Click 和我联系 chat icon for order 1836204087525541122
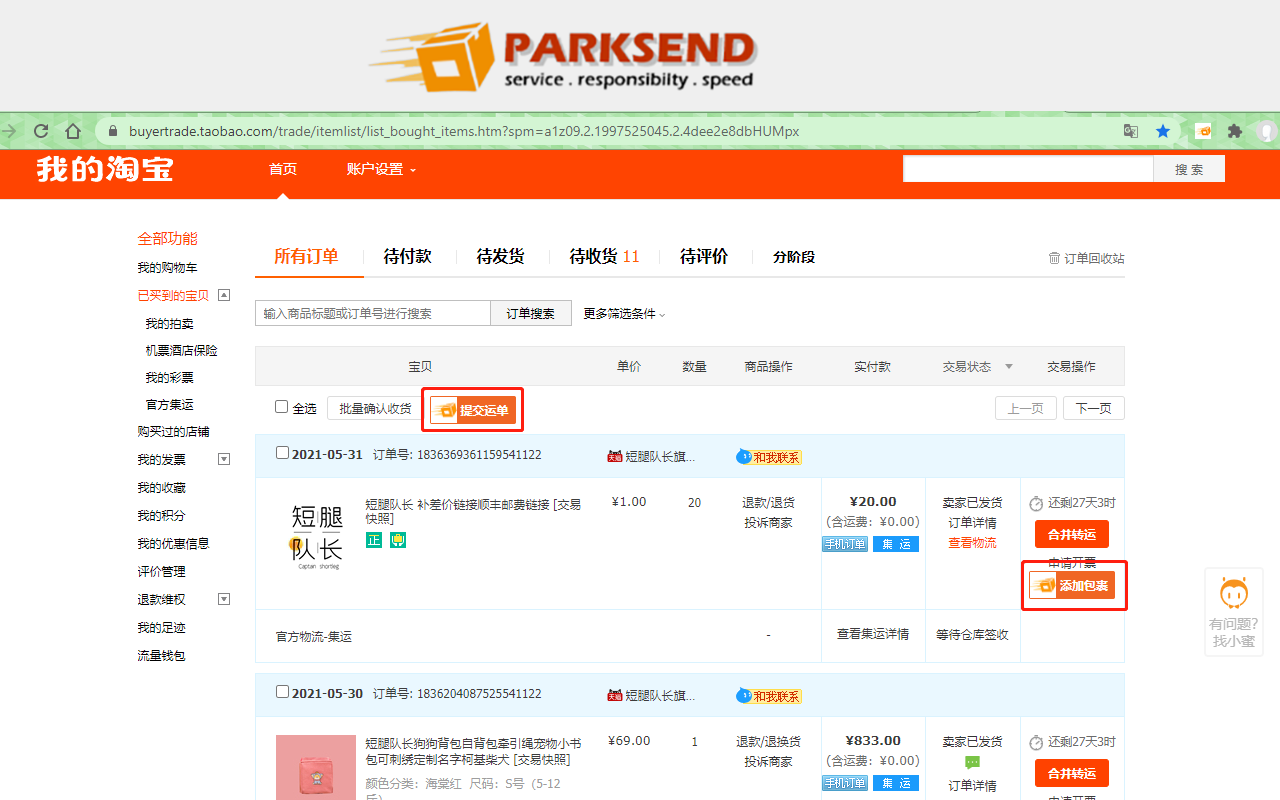 coord(769,695)
